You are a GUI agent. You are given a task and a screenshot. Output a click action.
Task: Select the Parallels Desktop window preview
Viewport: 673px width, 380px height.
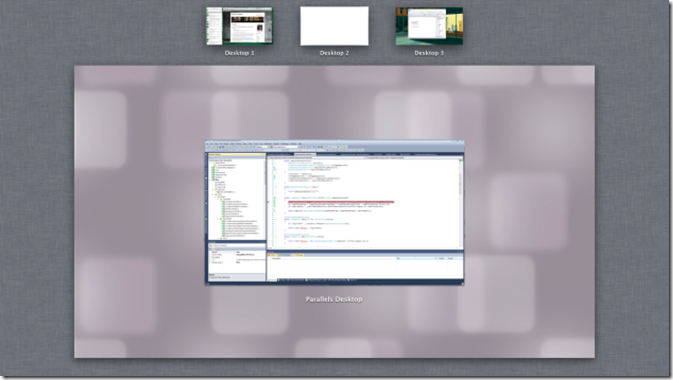[334, 213]
